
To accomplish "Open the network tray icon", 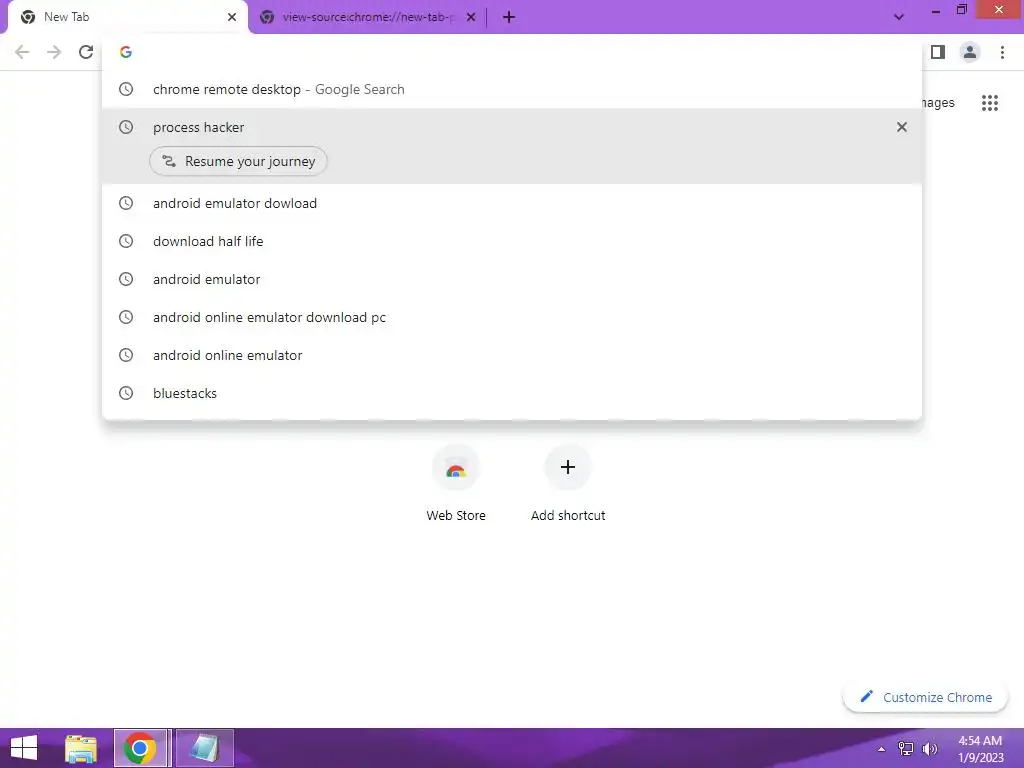I will pos(906,749).
